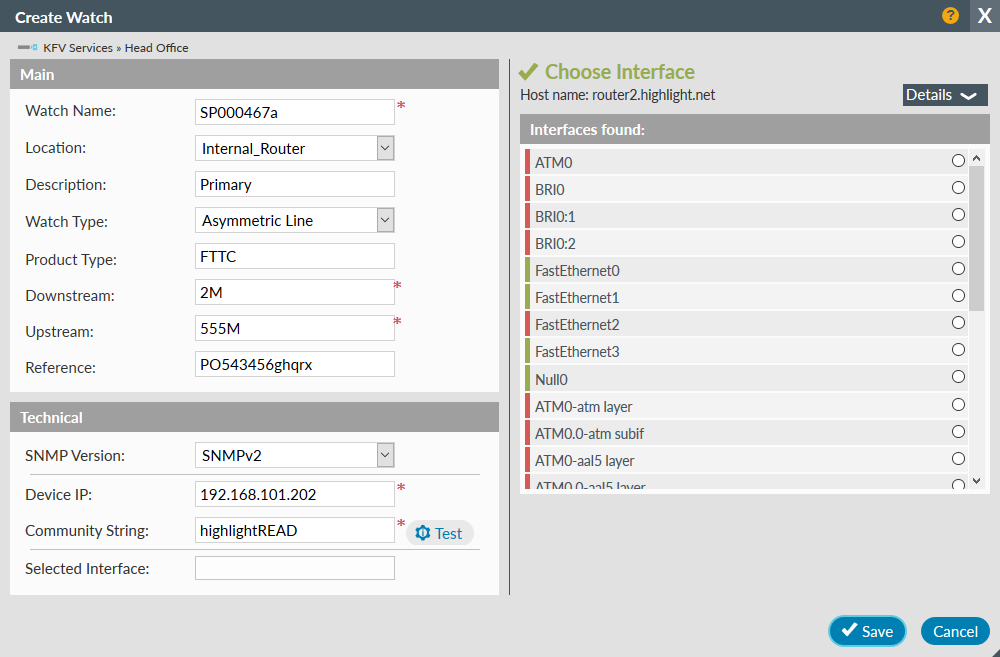The height and width of the screenshot is (657, 1000).
Task: Cancel the Create Watch form
Action: click(x=954, y=631)
